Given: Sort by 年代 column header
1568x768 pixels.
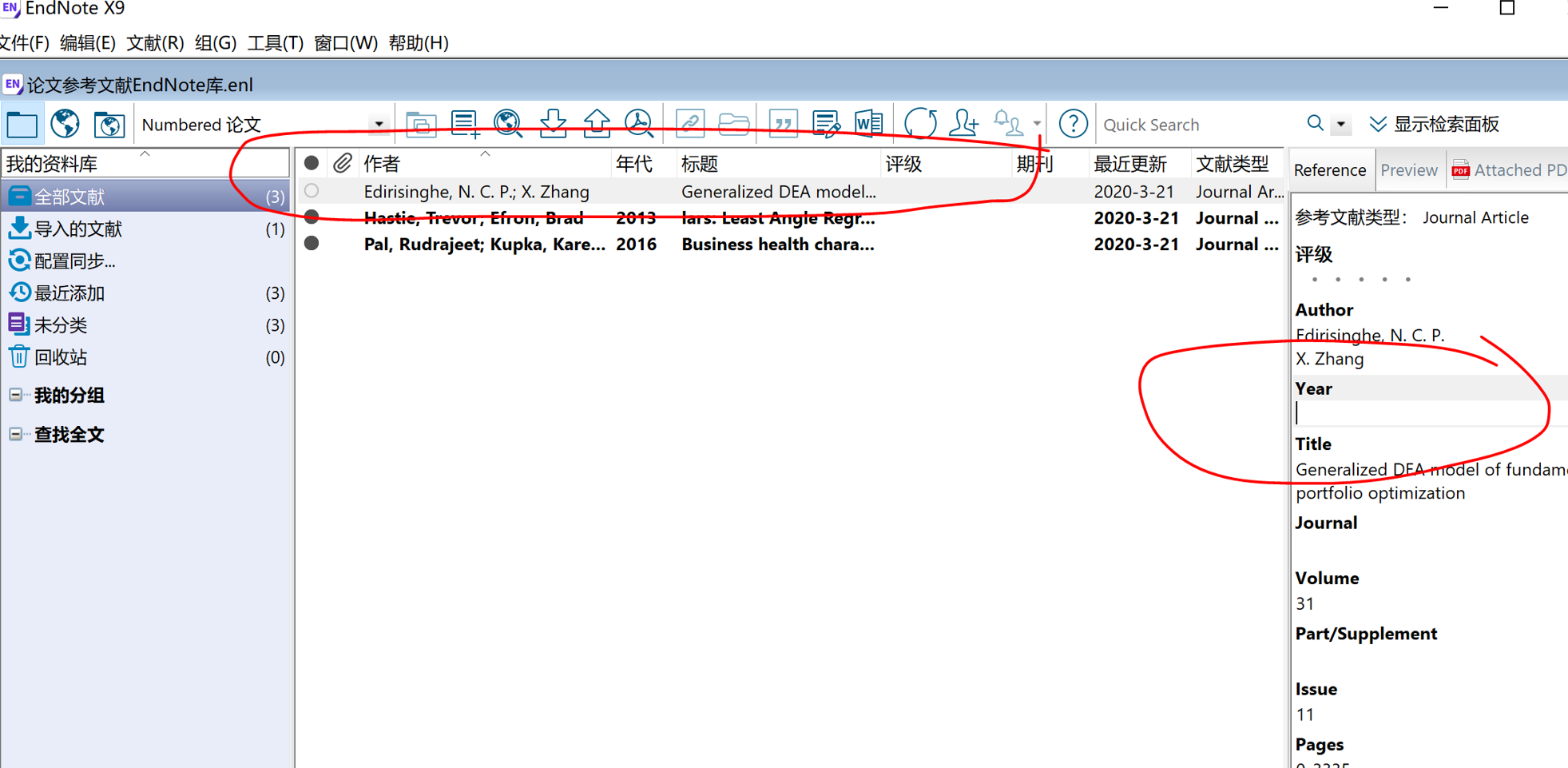Looking at the screenshot, I should click(x=644, y=164).
